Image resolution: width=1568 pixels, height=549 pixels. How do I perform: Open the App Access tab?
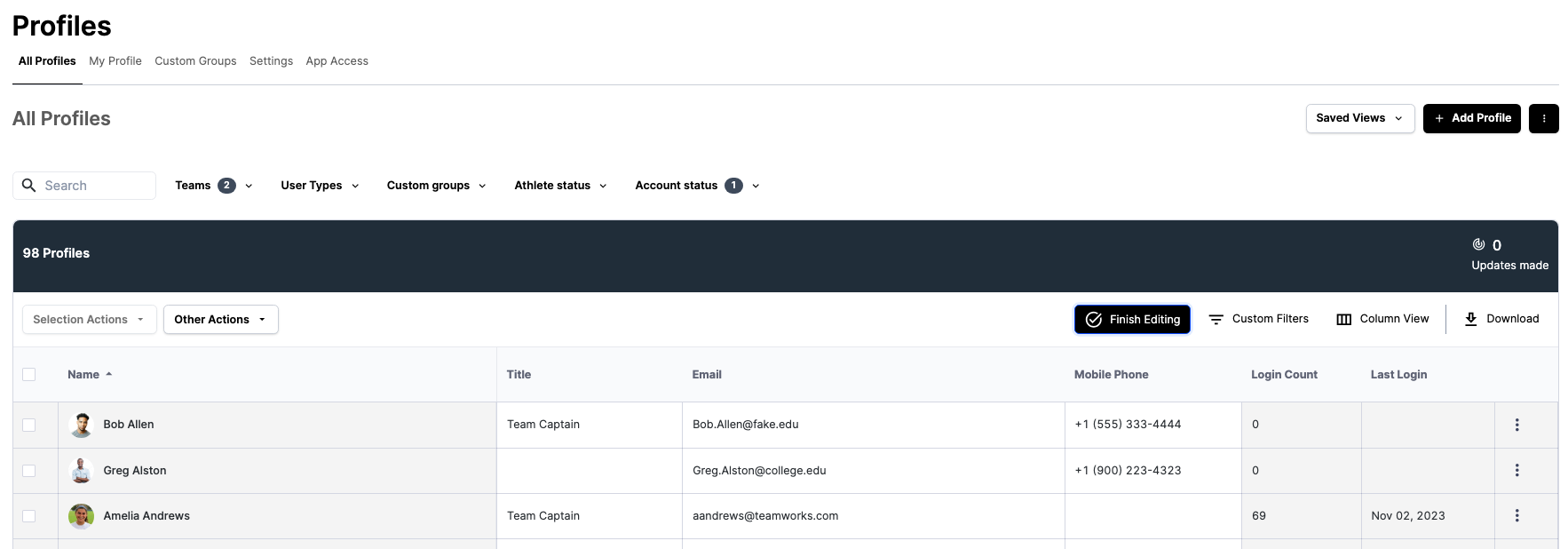tap(337, 61)
